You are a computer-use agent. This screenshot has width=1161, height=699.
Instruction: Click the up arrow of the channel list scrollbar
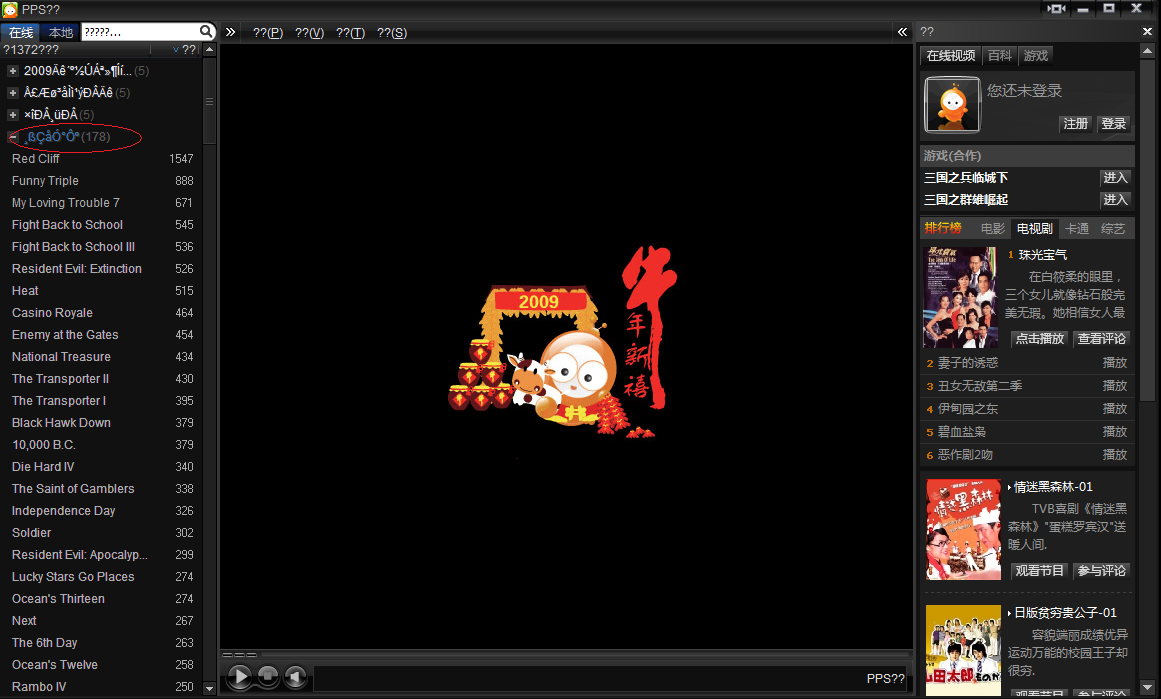click(x=210, y=50)
